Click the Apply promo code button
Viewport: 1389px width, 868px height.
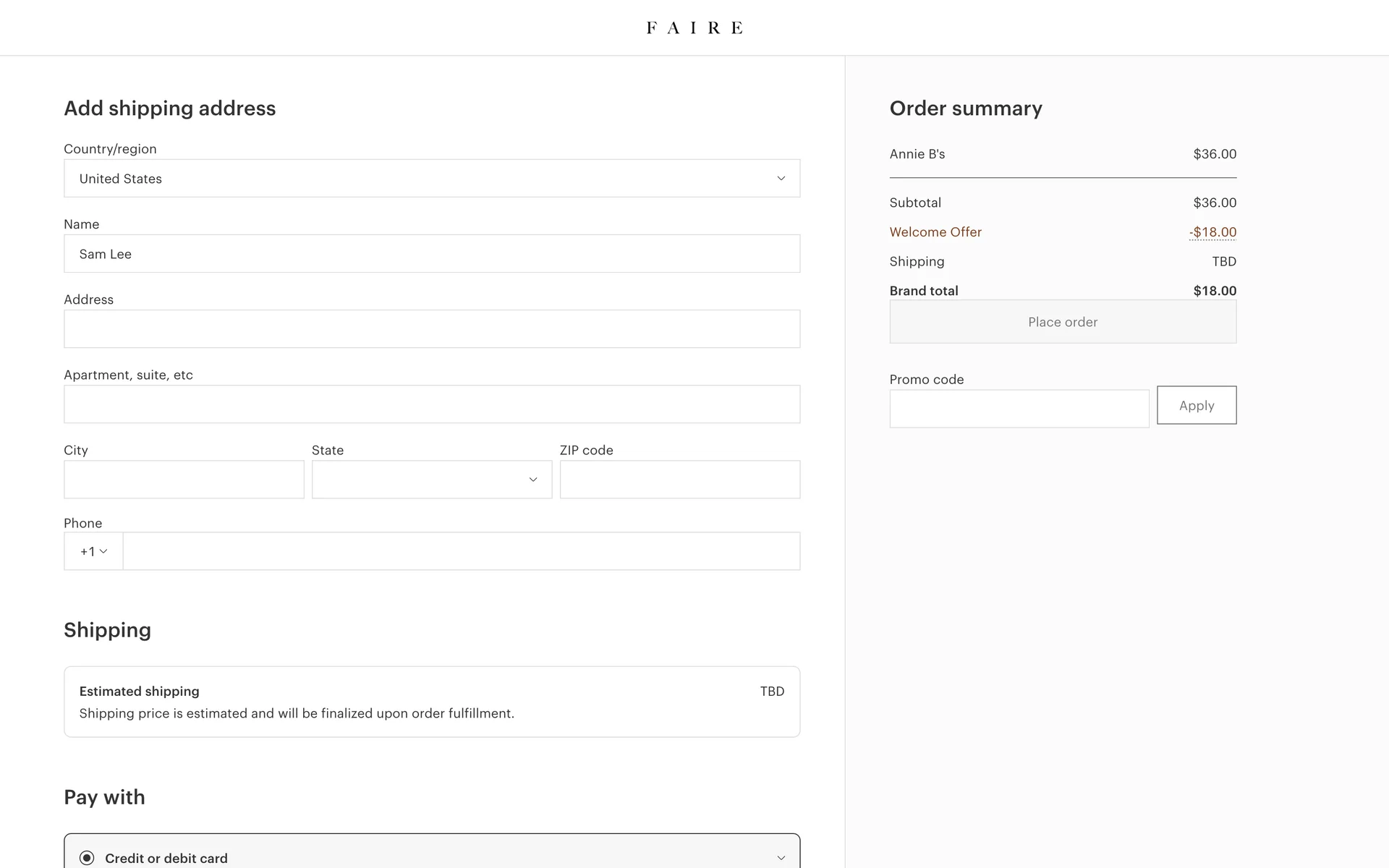[x=1196, y=405]
